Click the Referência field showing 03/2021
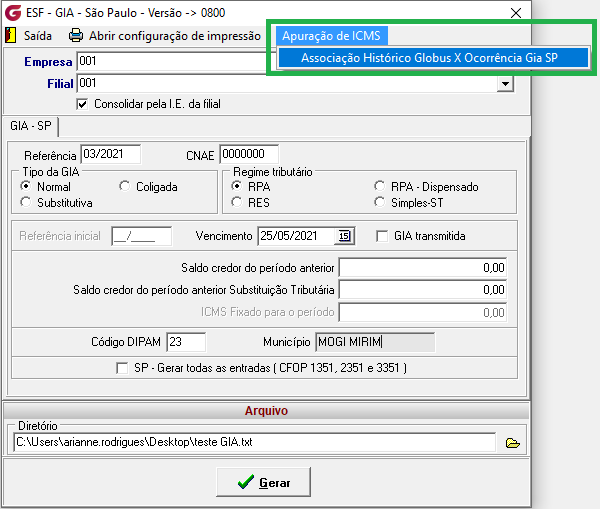Viewport: 600px width, 509px height. pos(111,154)
